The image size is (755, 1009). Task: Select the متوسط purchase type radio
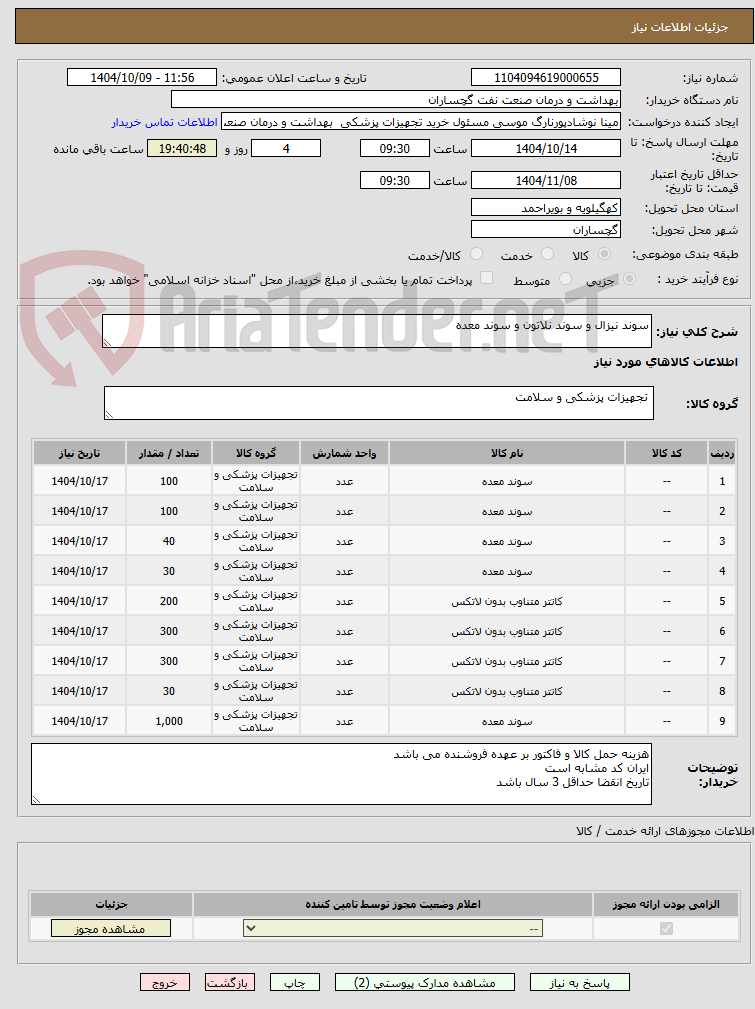(x=565, y=279)
